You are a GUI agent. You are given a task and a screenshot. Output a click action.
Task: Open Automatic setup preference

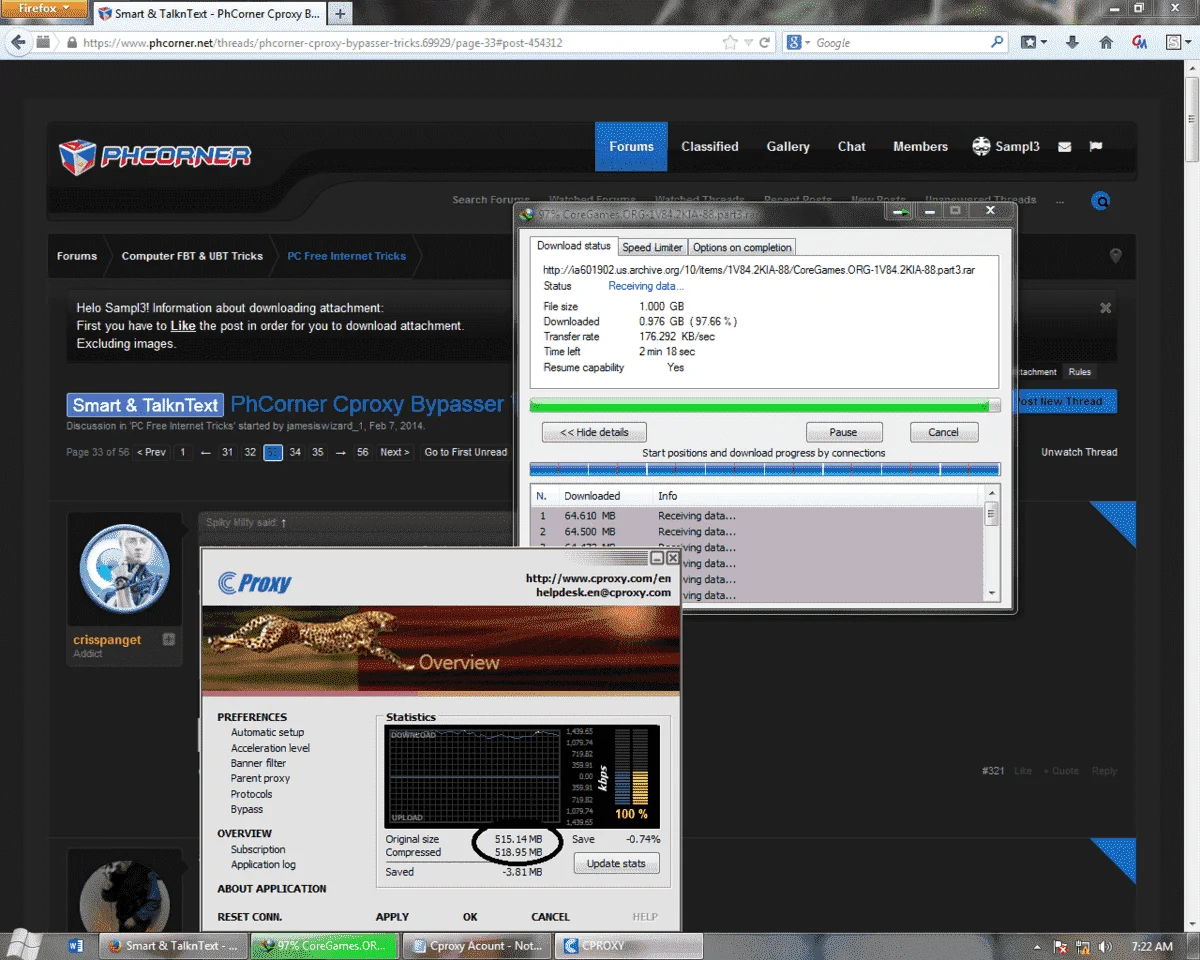click(x=267, y=732)
